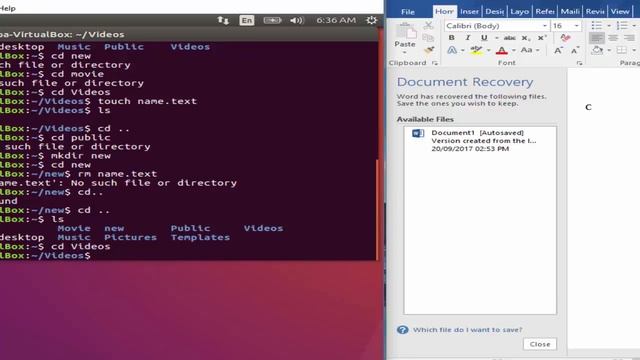
Task: Toggle Italic formatting
Action: coord(468,38)
